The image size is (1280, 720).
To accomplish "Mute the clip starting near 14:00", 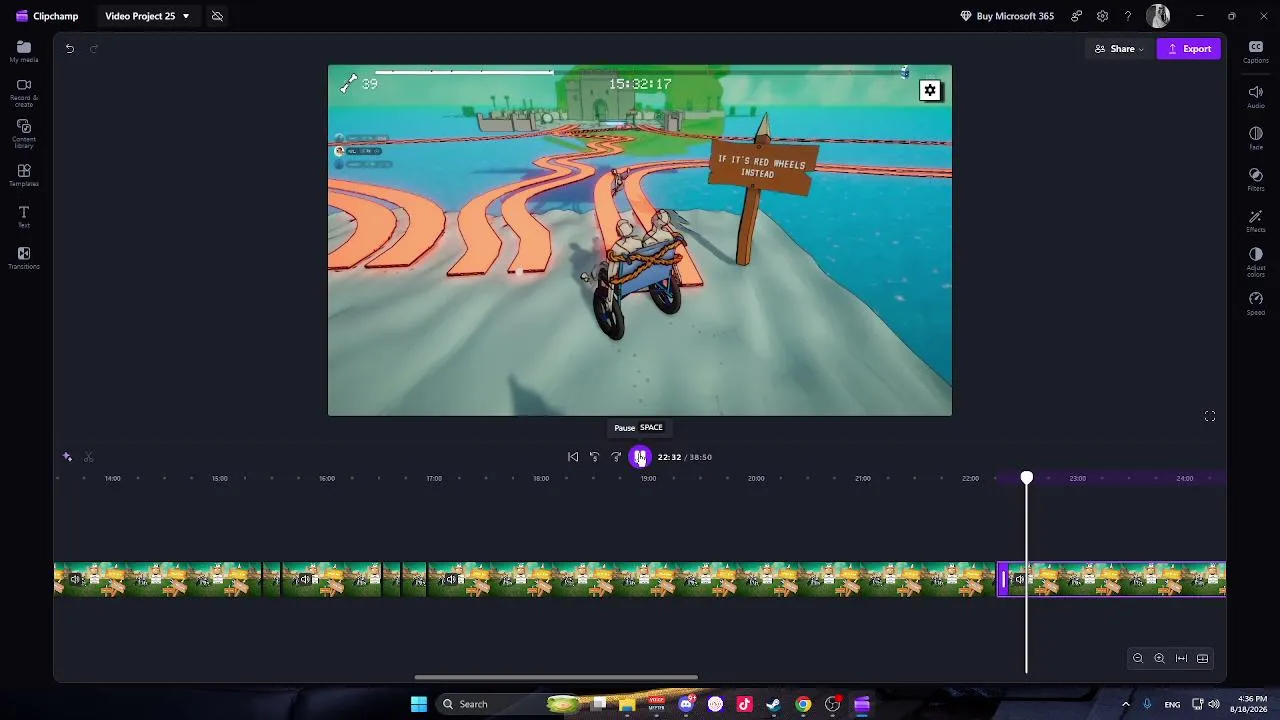I will pos(75,579).
